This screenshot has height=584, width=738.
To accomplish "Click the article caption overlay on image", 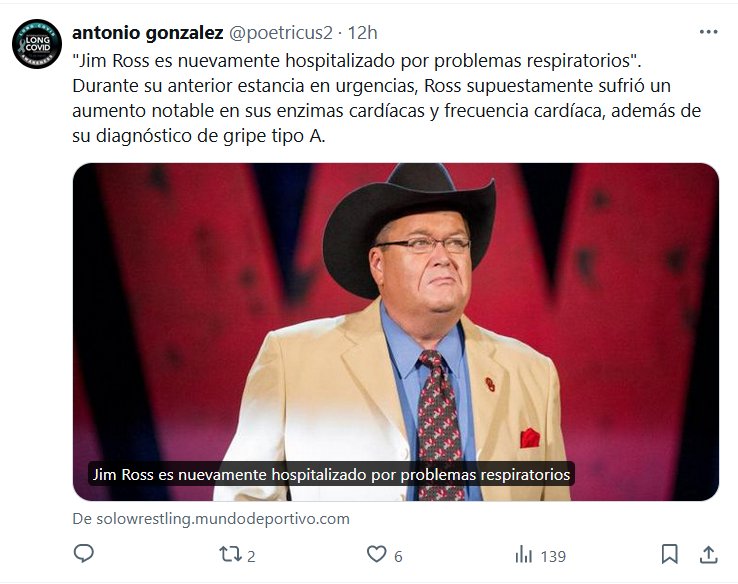I will pos(331,474).
